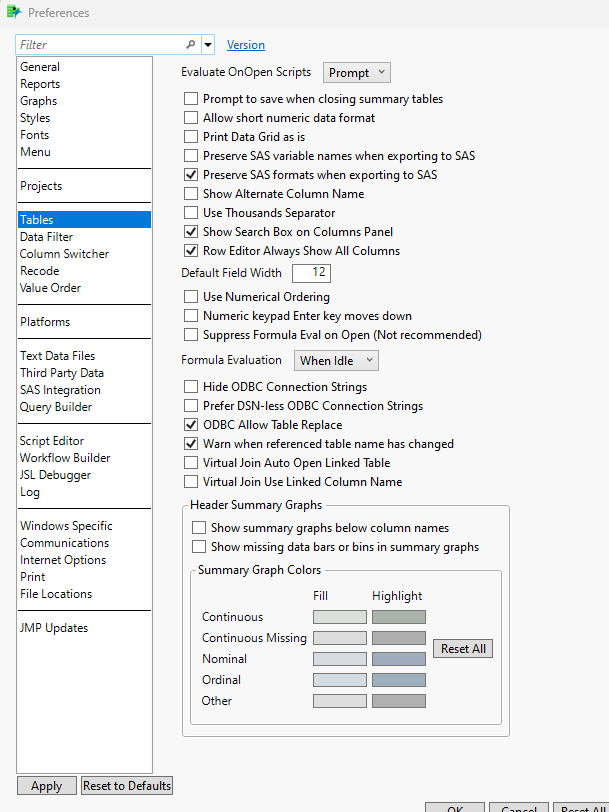Toggle ODBC Allow Table Replace
This screenshot has width=609, height=812.
pos(191,425)
